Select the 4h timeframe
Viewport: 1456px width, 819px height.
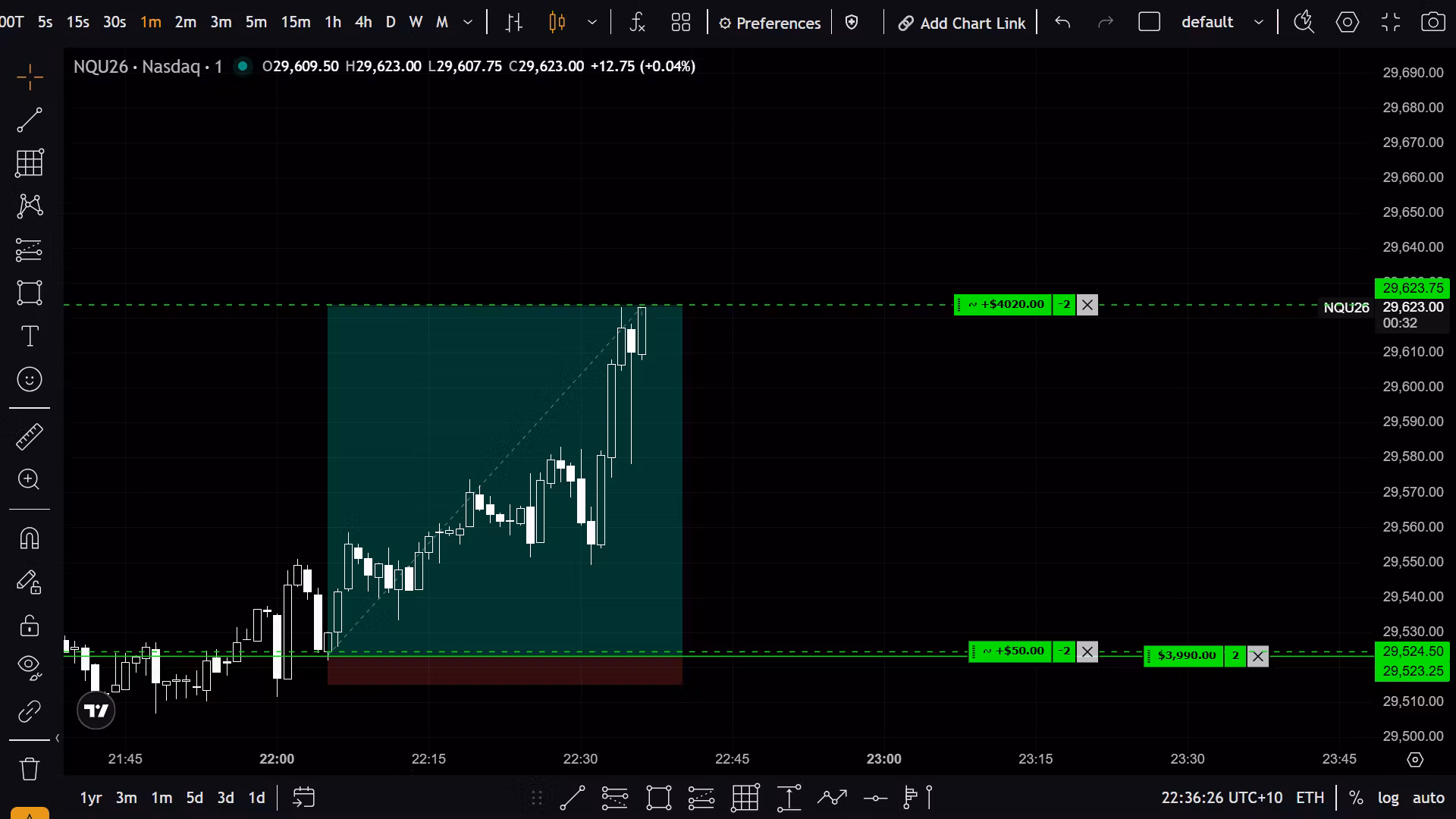[363, 22]
